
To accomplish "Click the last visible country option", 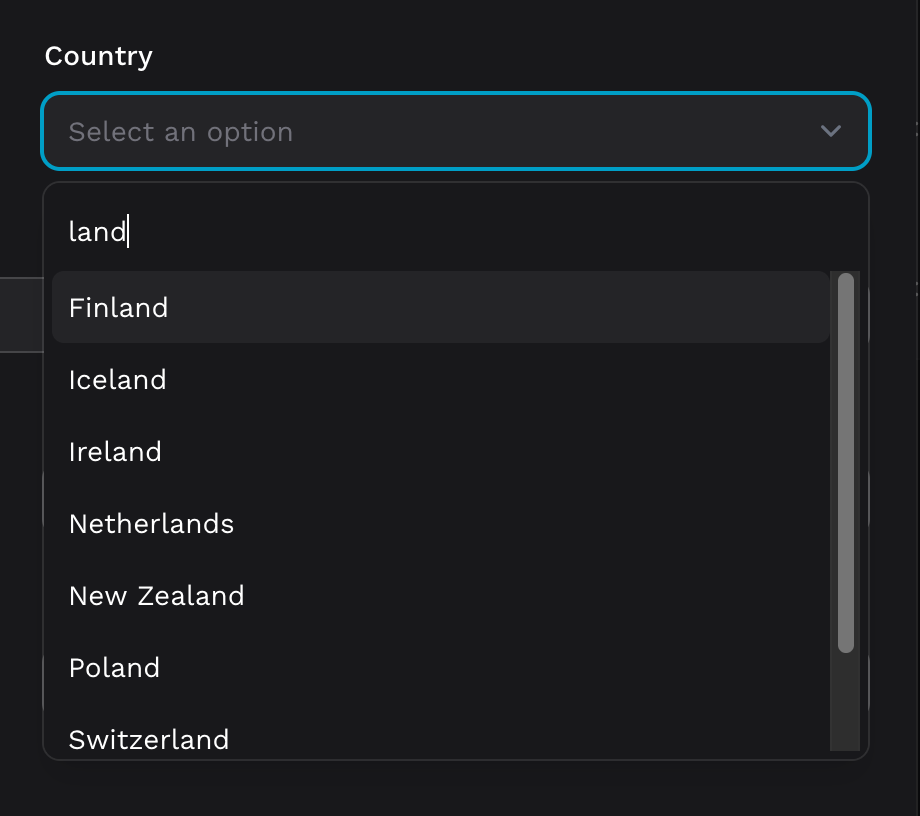I will tap(149, 739).
